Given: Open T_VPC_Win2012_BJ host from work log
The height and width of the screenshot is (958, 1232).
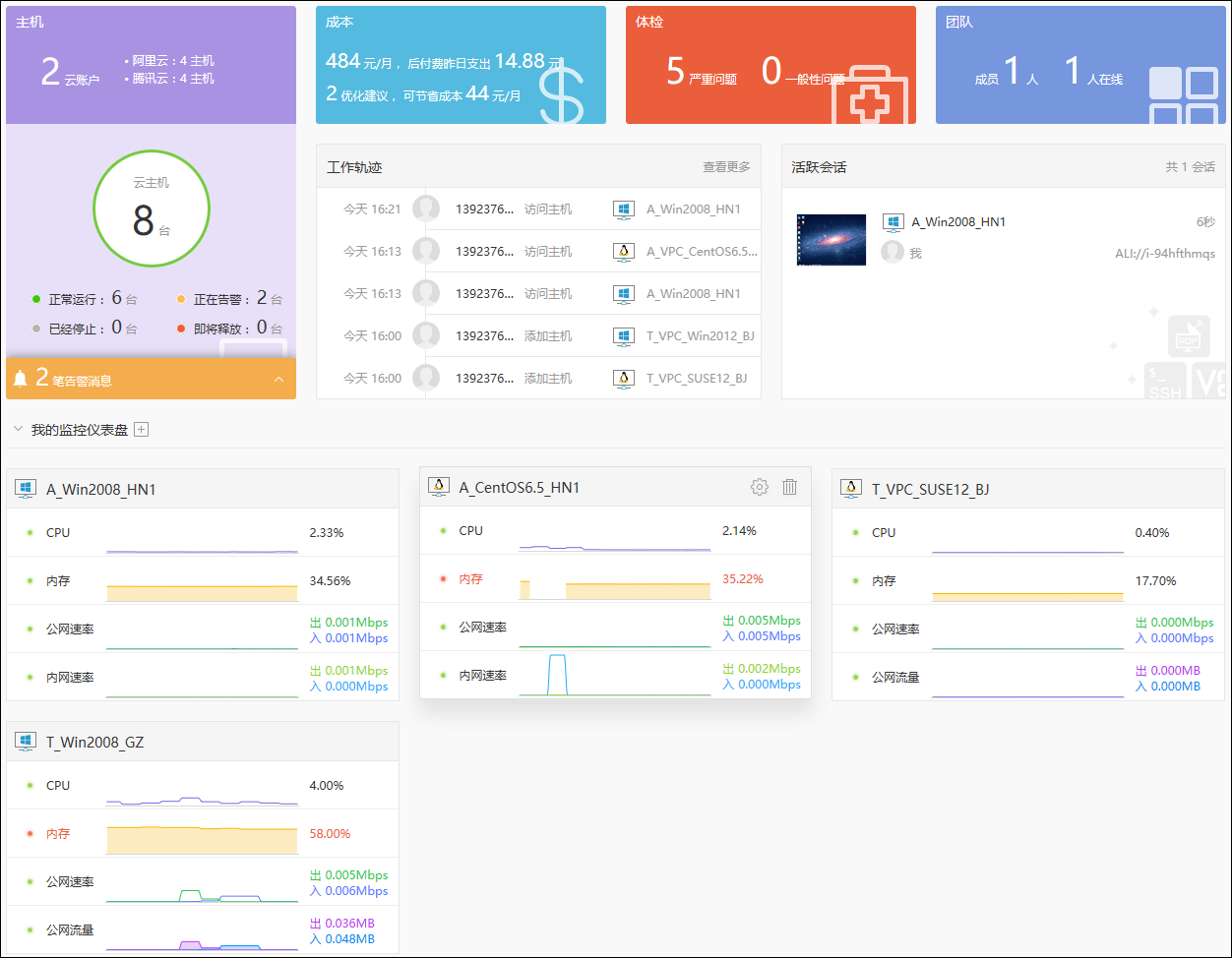Looking at the screenshot, I should tap(700, 336).
